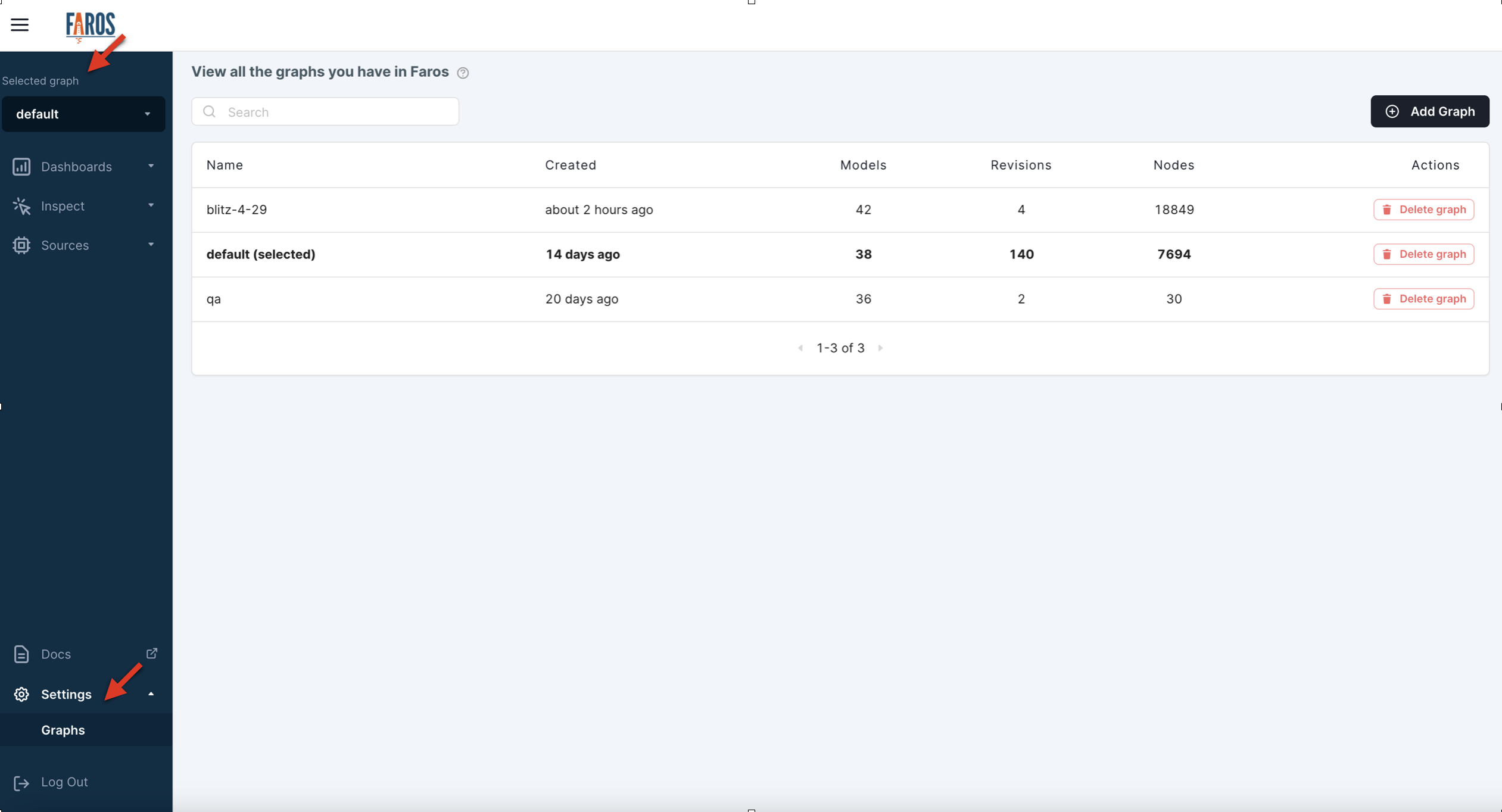
Task: Select the Graphs submenu item
Action: pyautogui.click(x=63, y=730)
